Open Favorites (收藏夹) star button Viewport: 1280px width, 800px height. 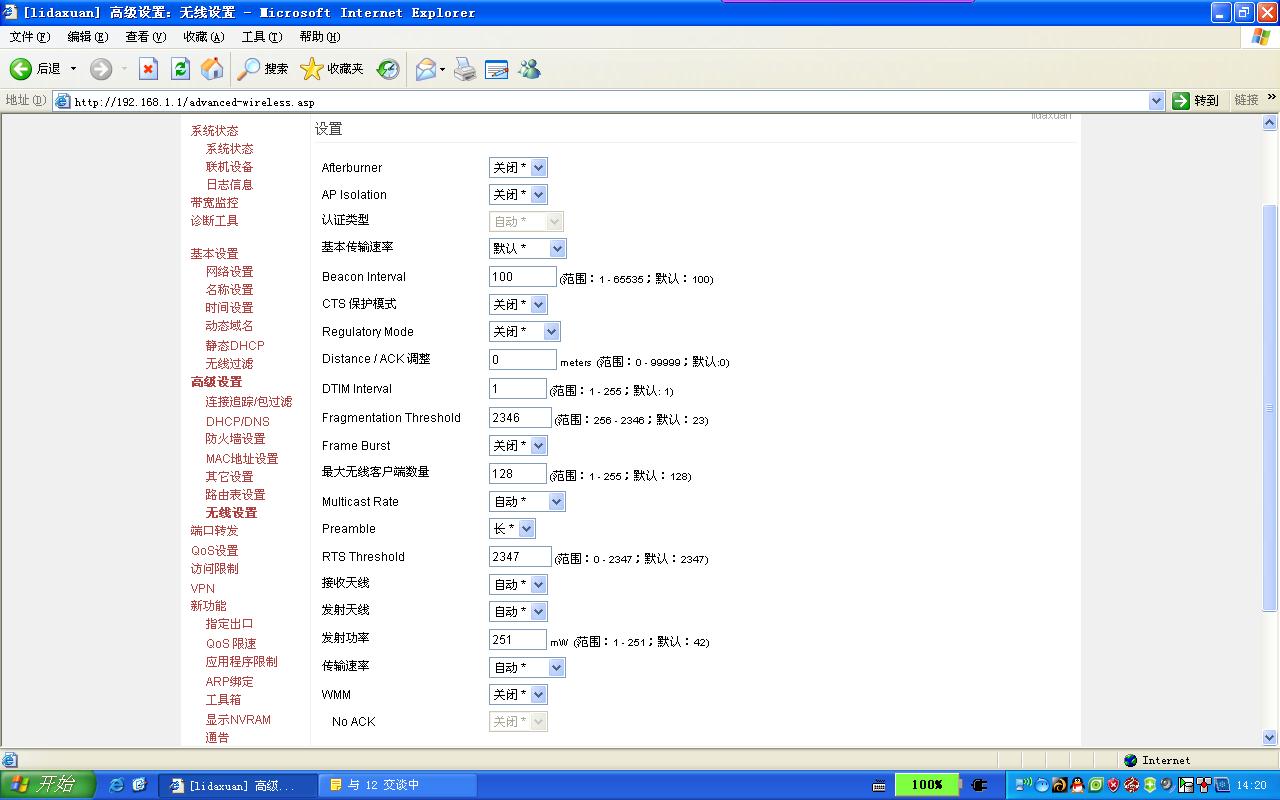coord(332,69)
